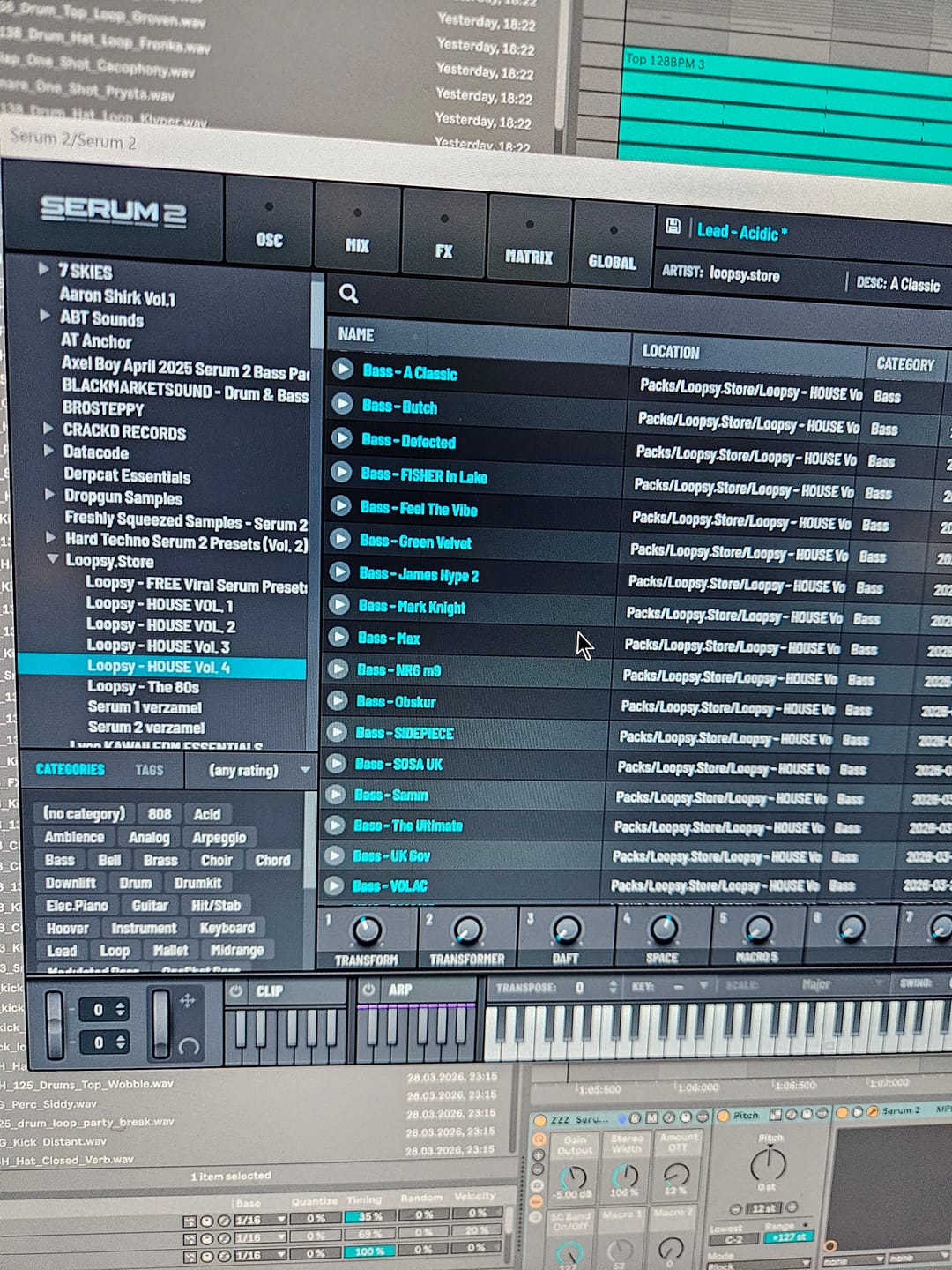Filter by the Acid category
Screen dimensions: 952x1270
pos(207,814)
